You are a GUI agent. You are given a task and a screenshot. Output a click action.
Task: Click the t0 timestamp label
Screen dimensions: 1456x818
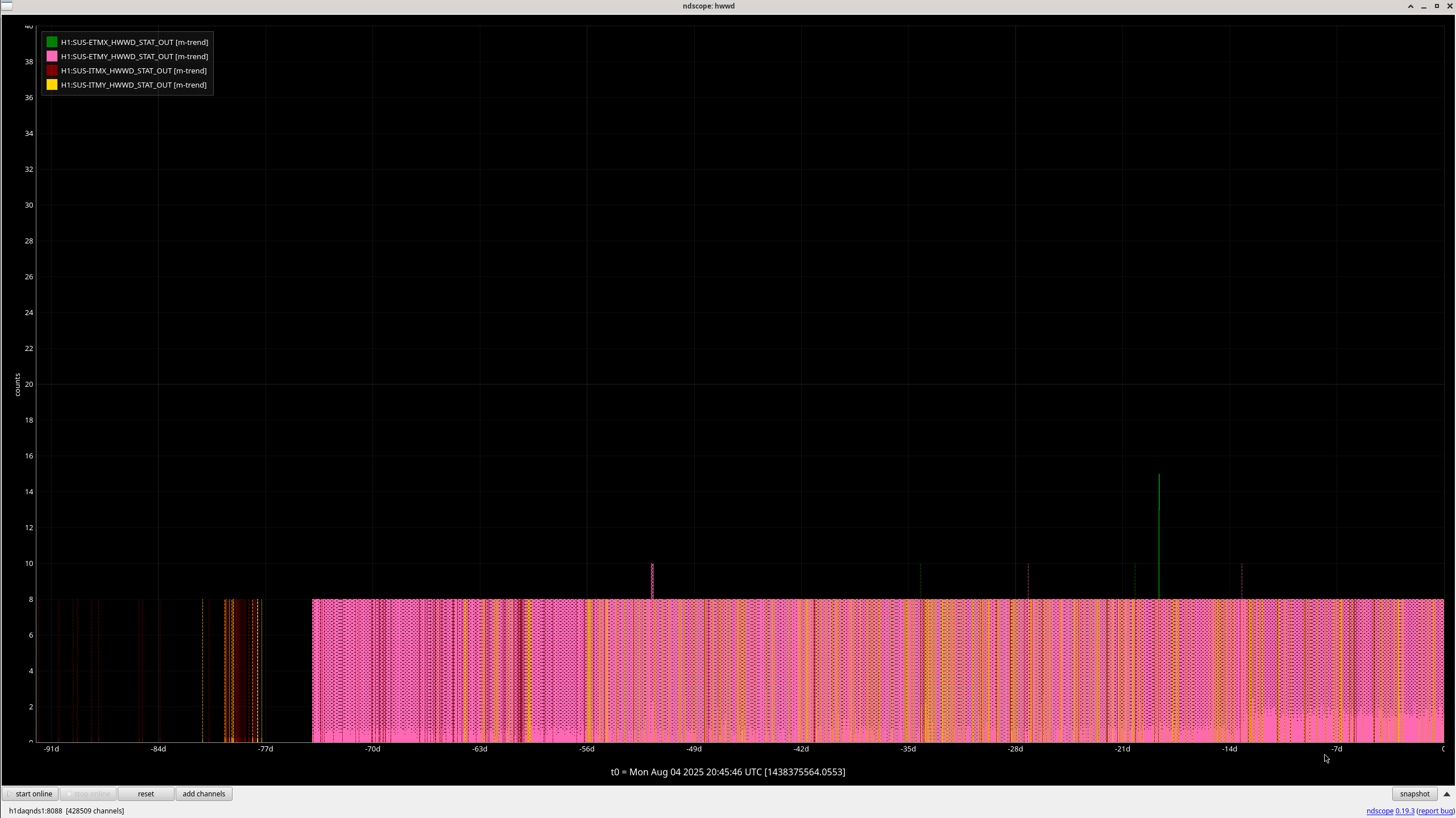[728, 772]
